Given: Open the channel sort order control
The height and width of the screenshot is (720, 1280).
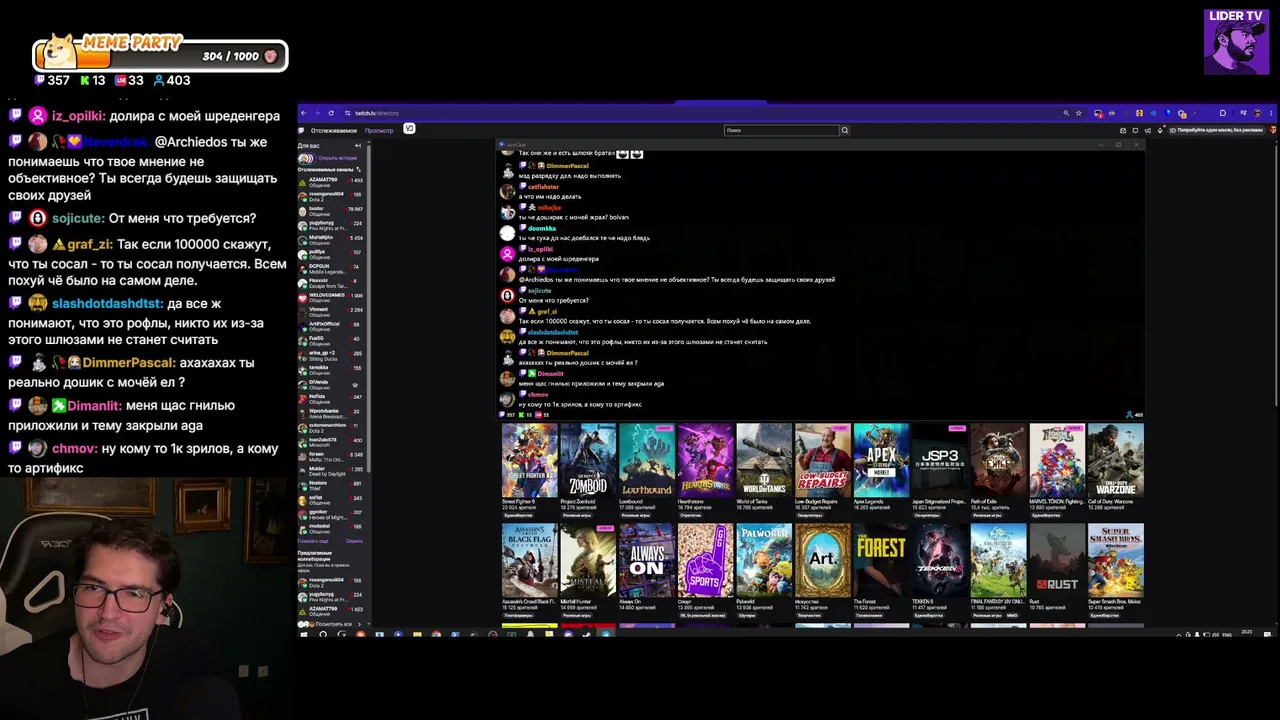Looking at the screenshot, I should point(358,169).
